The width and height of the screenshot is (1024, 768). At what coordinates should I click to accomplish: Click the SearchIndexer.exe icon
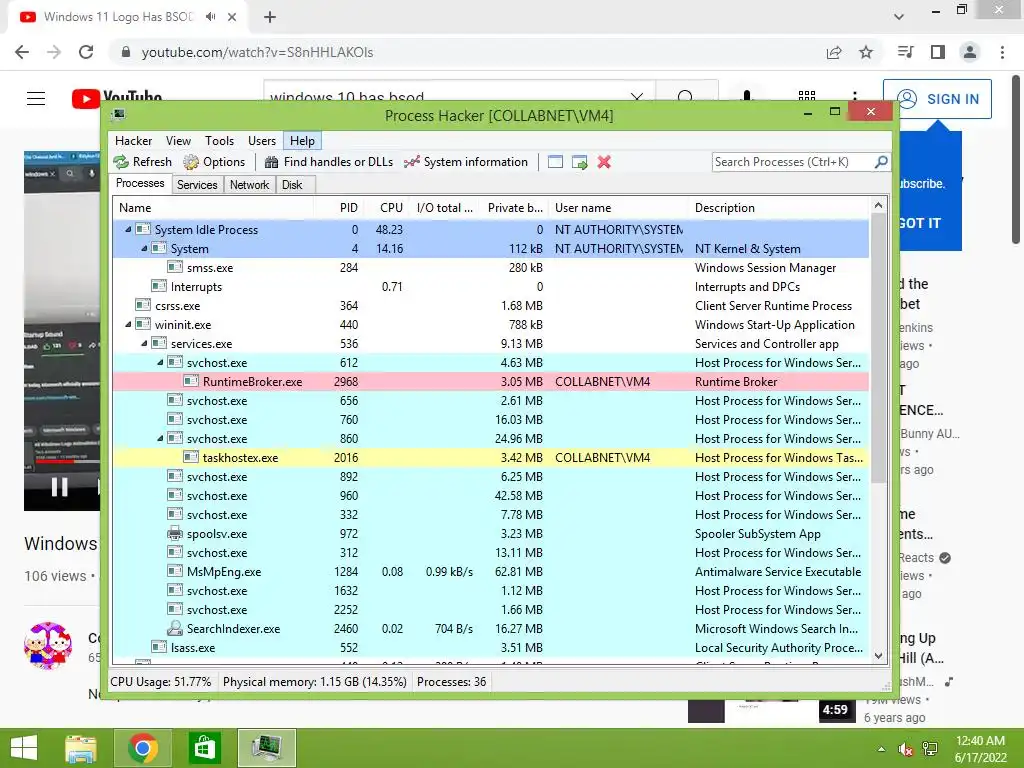coord(175,628)
